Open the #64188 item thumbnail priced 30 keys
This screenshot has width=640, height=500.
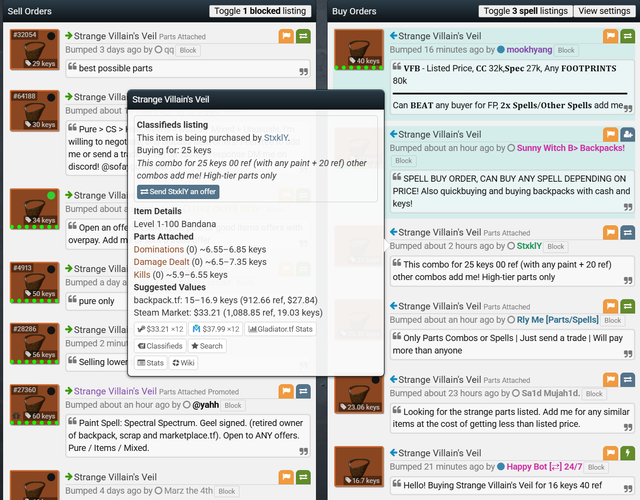click(x=35, y=111)
